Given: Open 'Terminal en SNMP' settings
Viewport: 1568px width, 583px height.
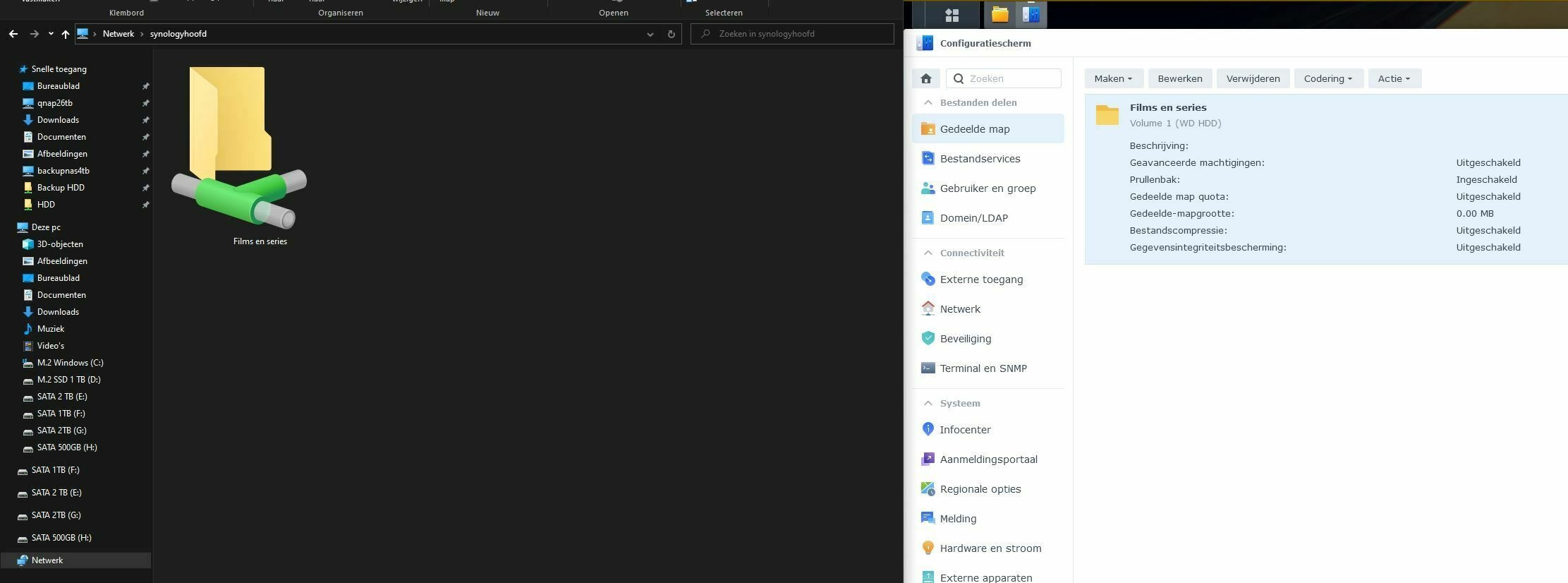Looking at the screenshot, I should click(x=988, y=368).
